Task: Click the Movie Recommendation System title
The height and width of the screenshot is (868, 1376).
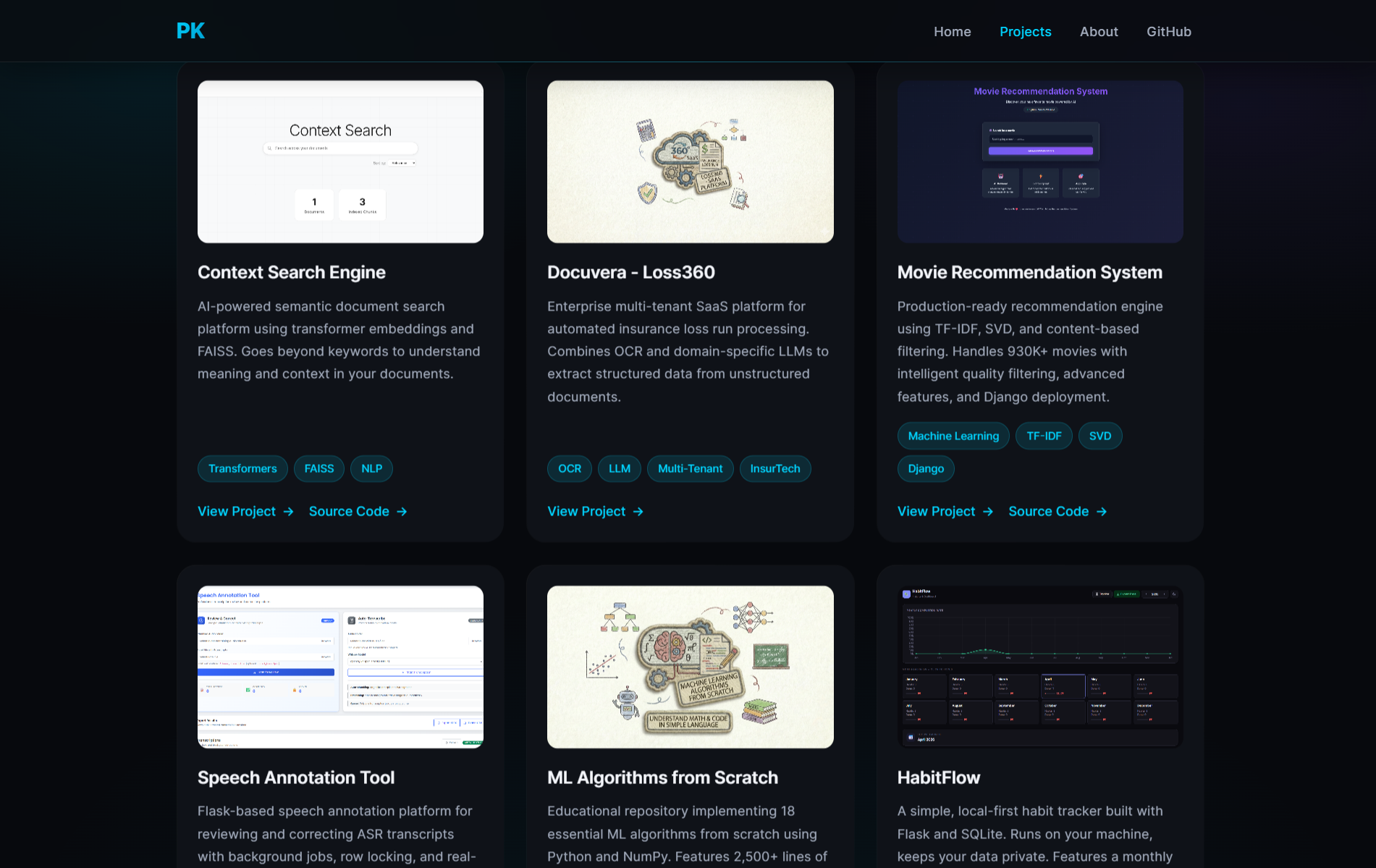Action: [x=1029, y=272]
